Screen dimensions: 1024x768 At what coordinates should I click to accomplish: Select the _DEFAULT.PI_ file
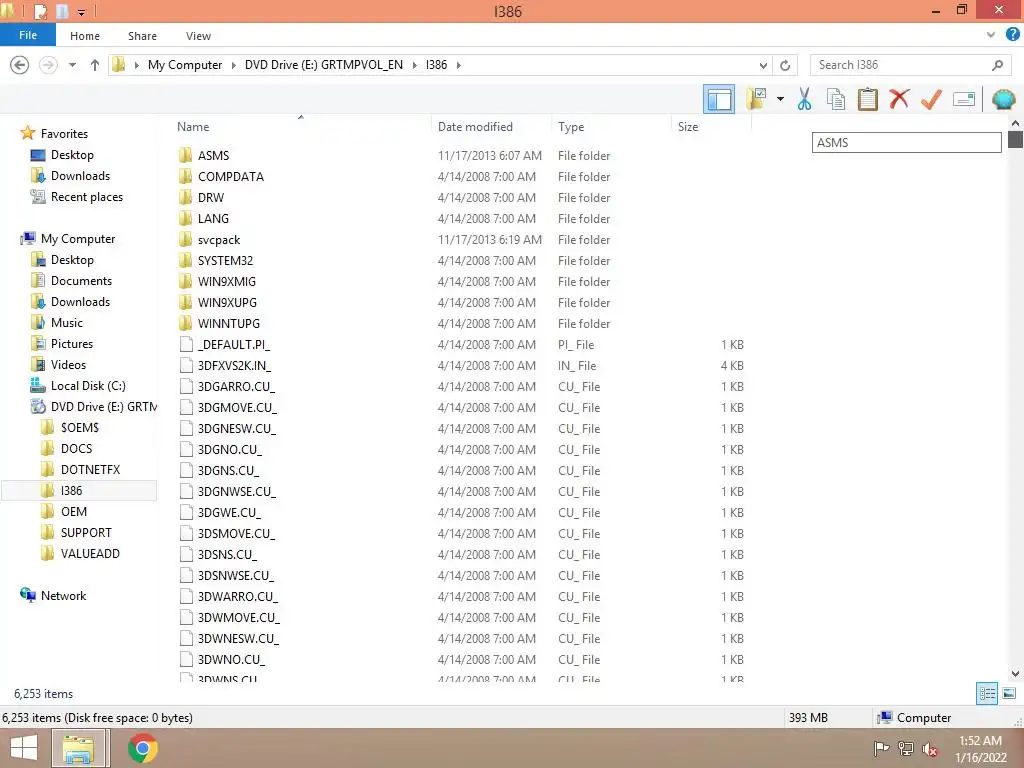233,344
